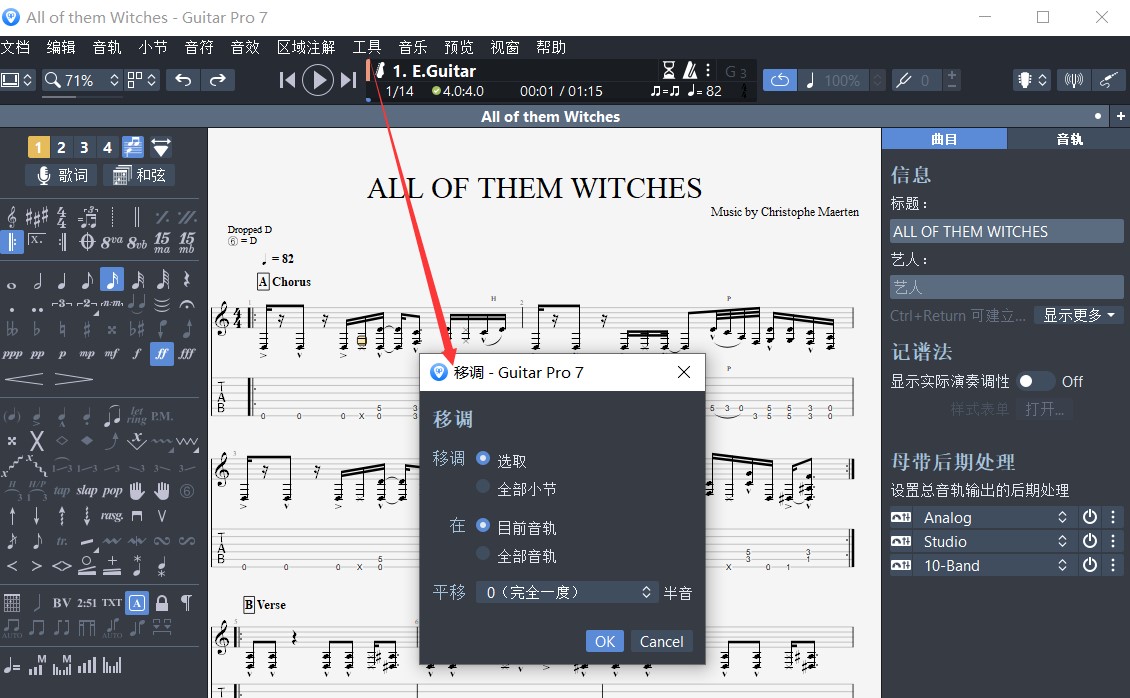Screen dimensions: 1130x698
Task: Open the 工具 menu
Action: [x=366, y=46]
